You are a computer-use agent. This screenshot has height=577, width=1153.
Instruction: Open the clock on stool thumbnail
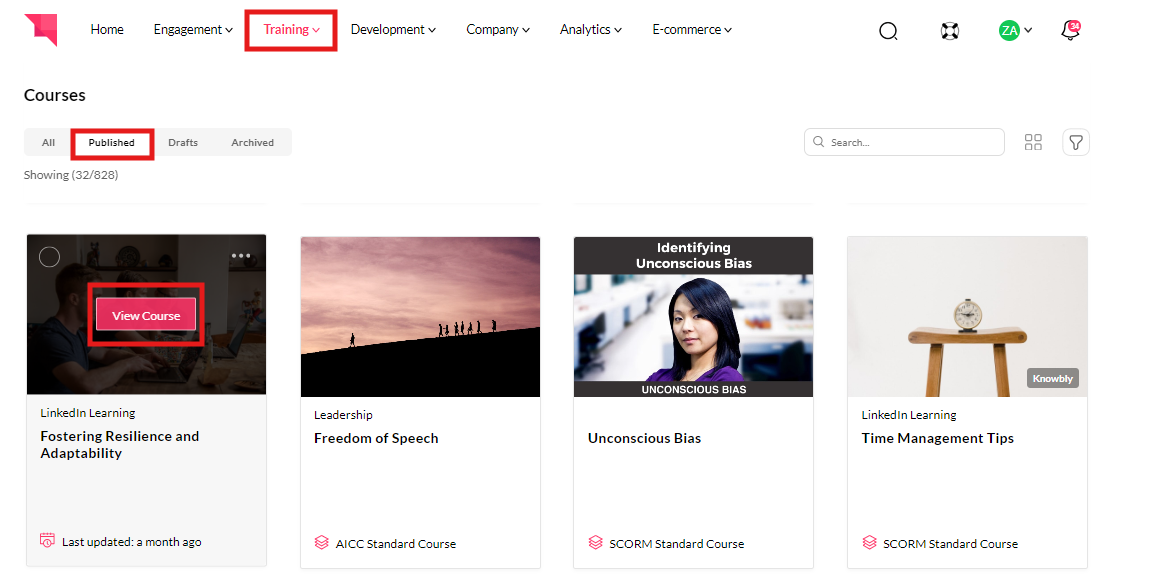click(x=967, y=317)
